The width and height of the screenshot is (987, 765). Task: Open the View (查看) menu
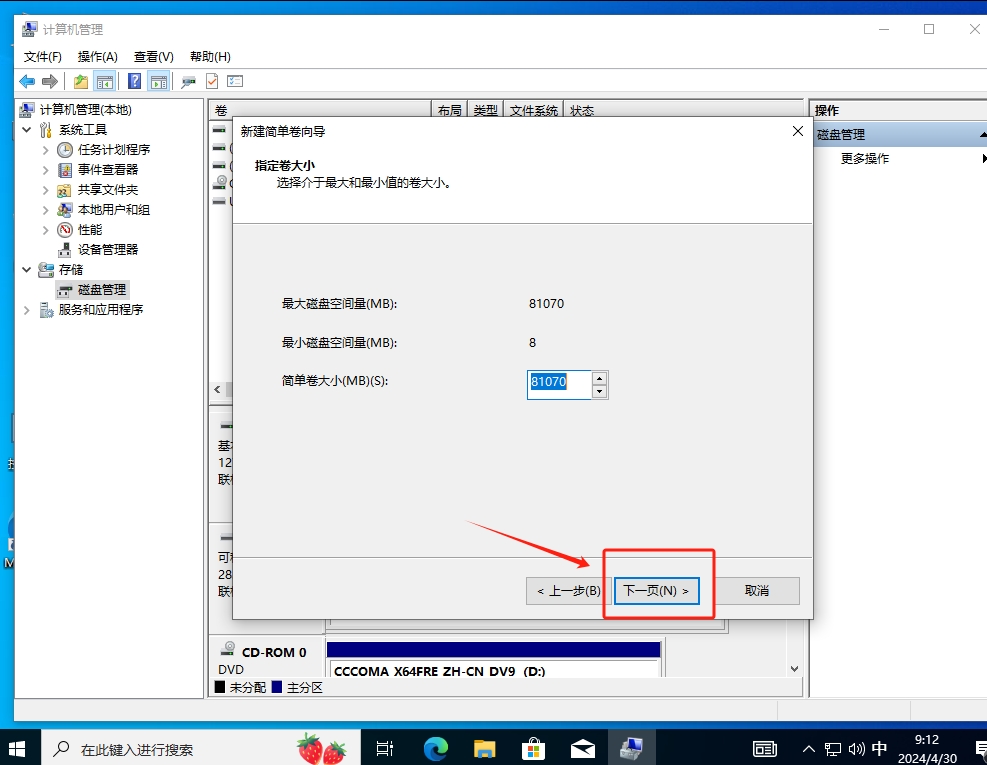[x=154, y=57]
